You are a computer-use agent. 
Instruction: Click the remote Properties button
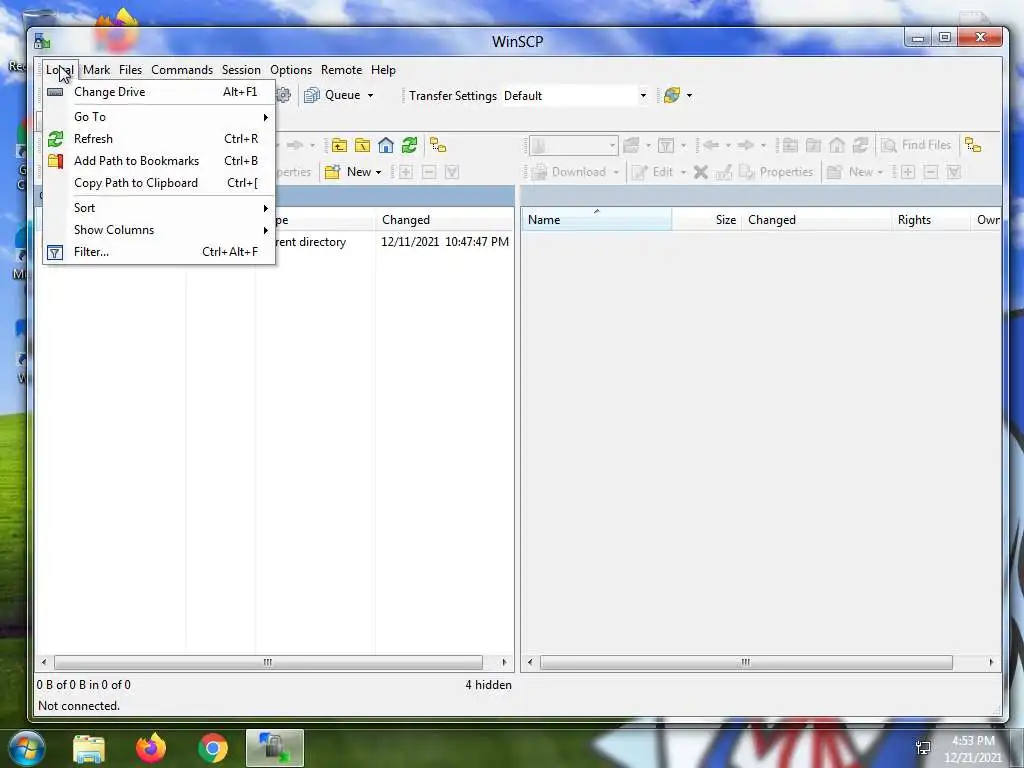click(776, 172)
